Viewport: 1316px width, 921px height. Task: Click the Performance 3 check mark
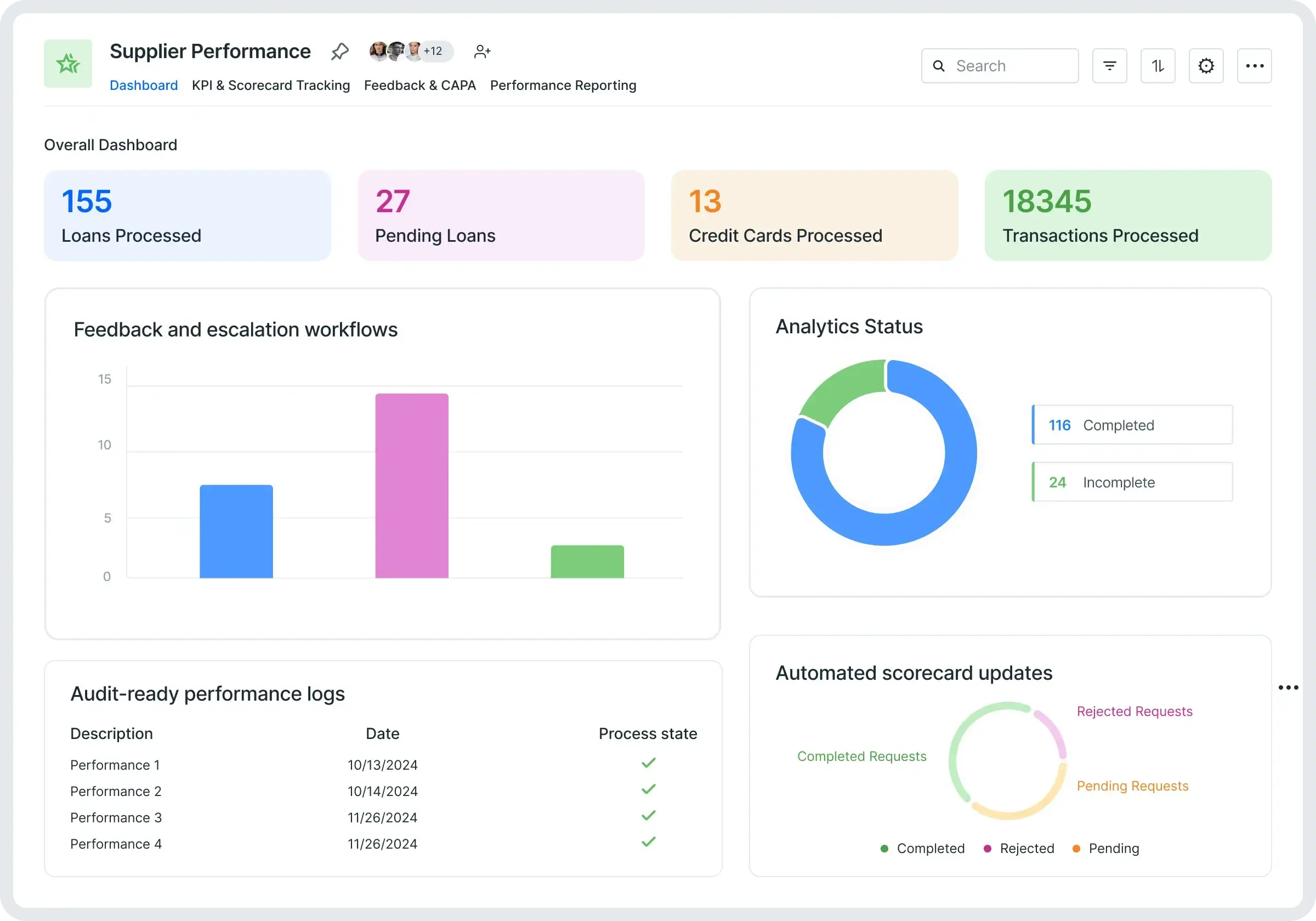pos(648,816)
